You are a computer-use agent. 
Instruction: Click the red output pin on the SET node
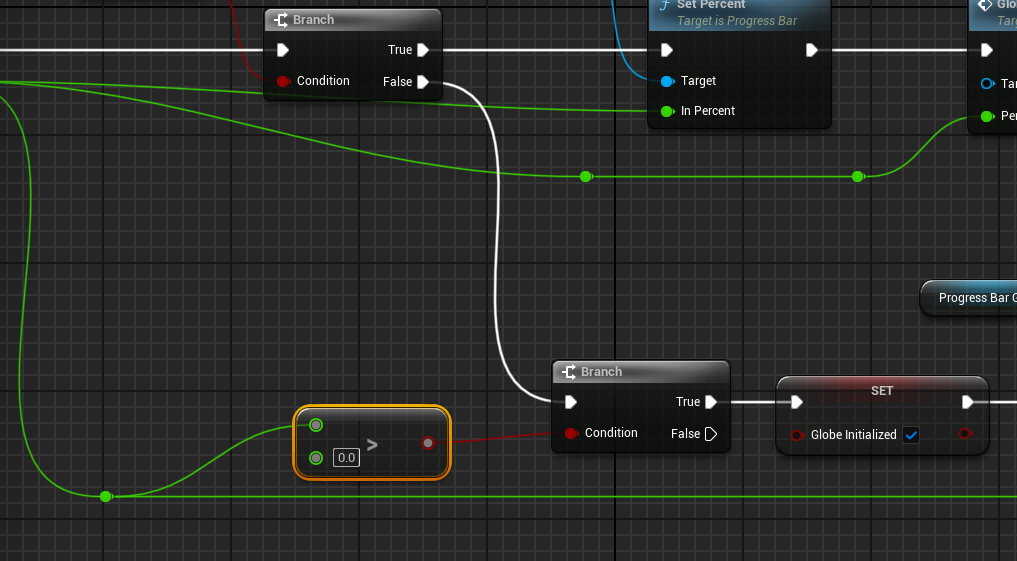click(965, 433)
